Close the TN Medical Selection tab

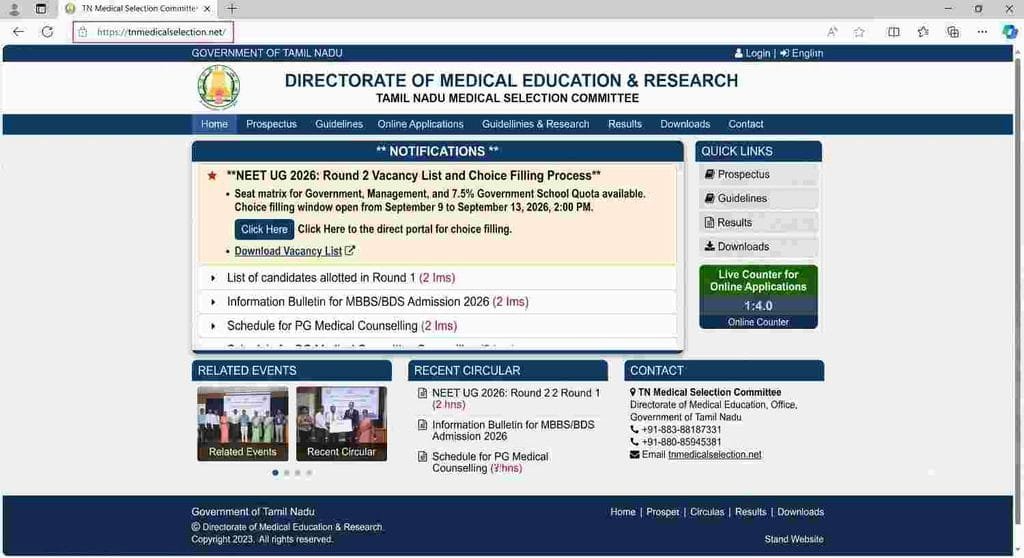tap(207, 9)
